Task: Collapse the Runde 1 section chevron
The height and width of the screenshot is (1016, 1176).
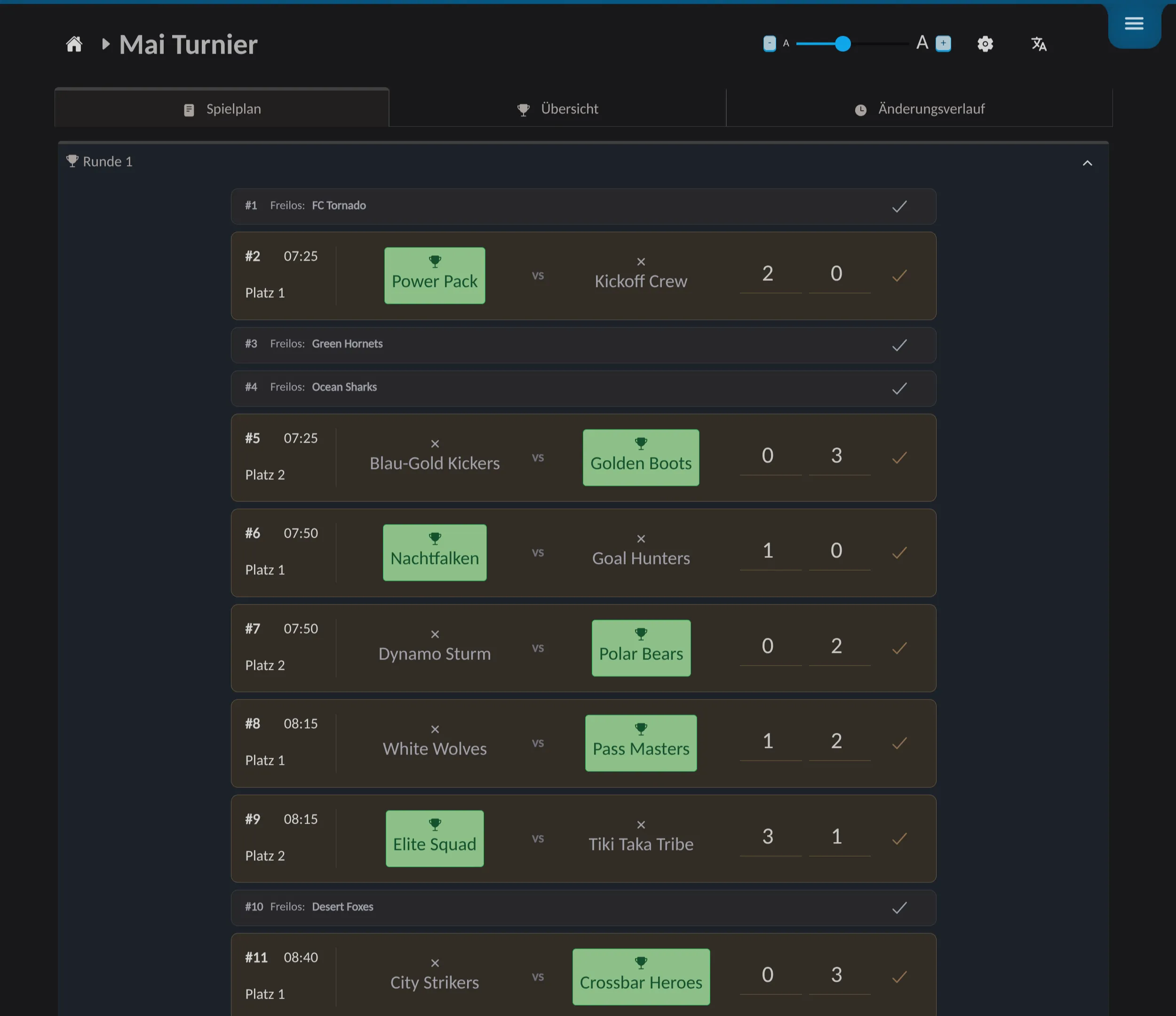Action: tap(1088, 164)
